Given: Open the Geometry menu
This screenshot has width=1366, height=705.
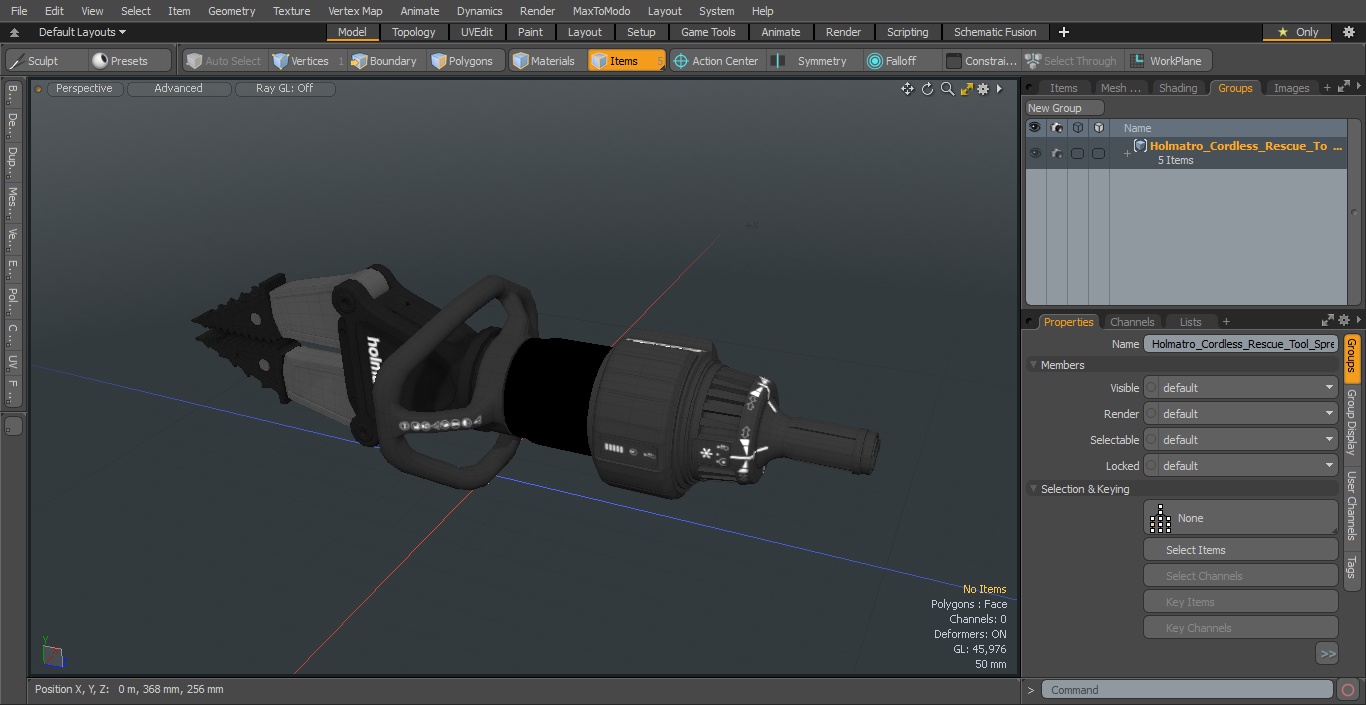Looking at the screenshot, I should click(x=231, y=11).
